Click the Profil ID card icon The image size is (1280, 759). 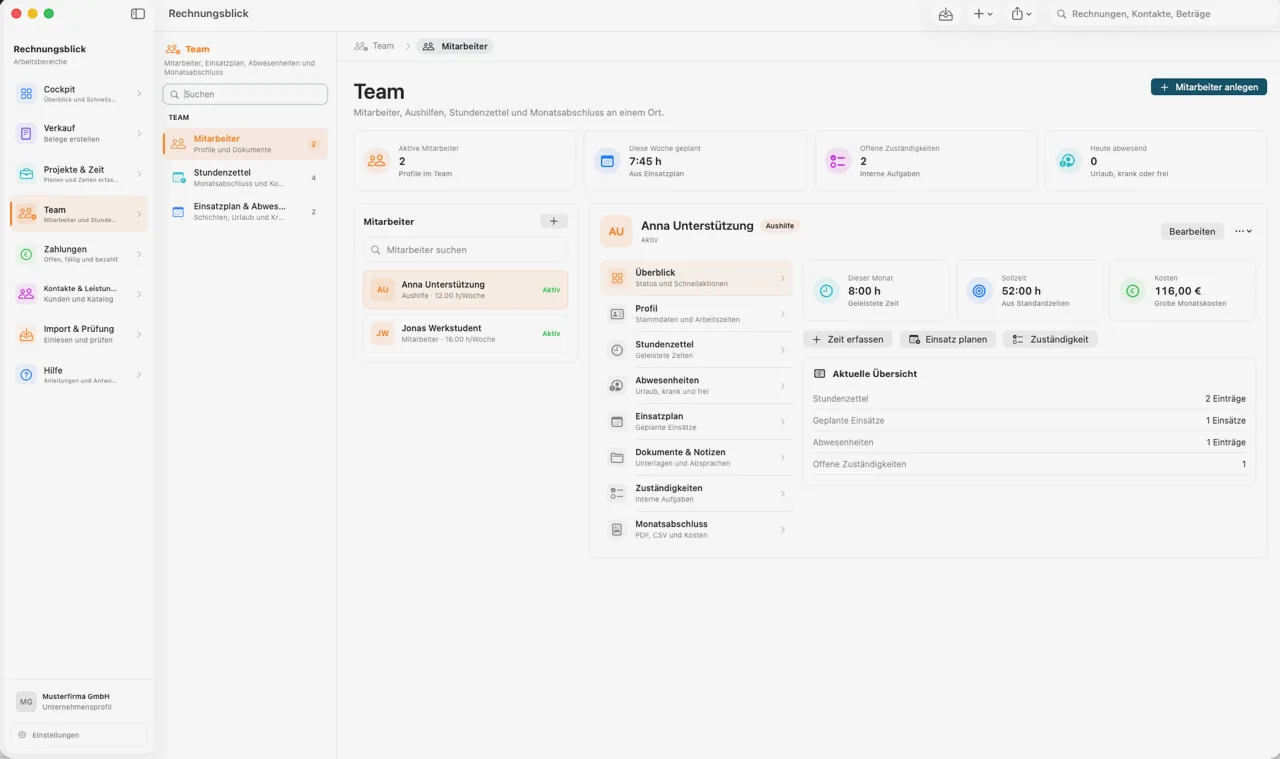[x=617, y=314]
